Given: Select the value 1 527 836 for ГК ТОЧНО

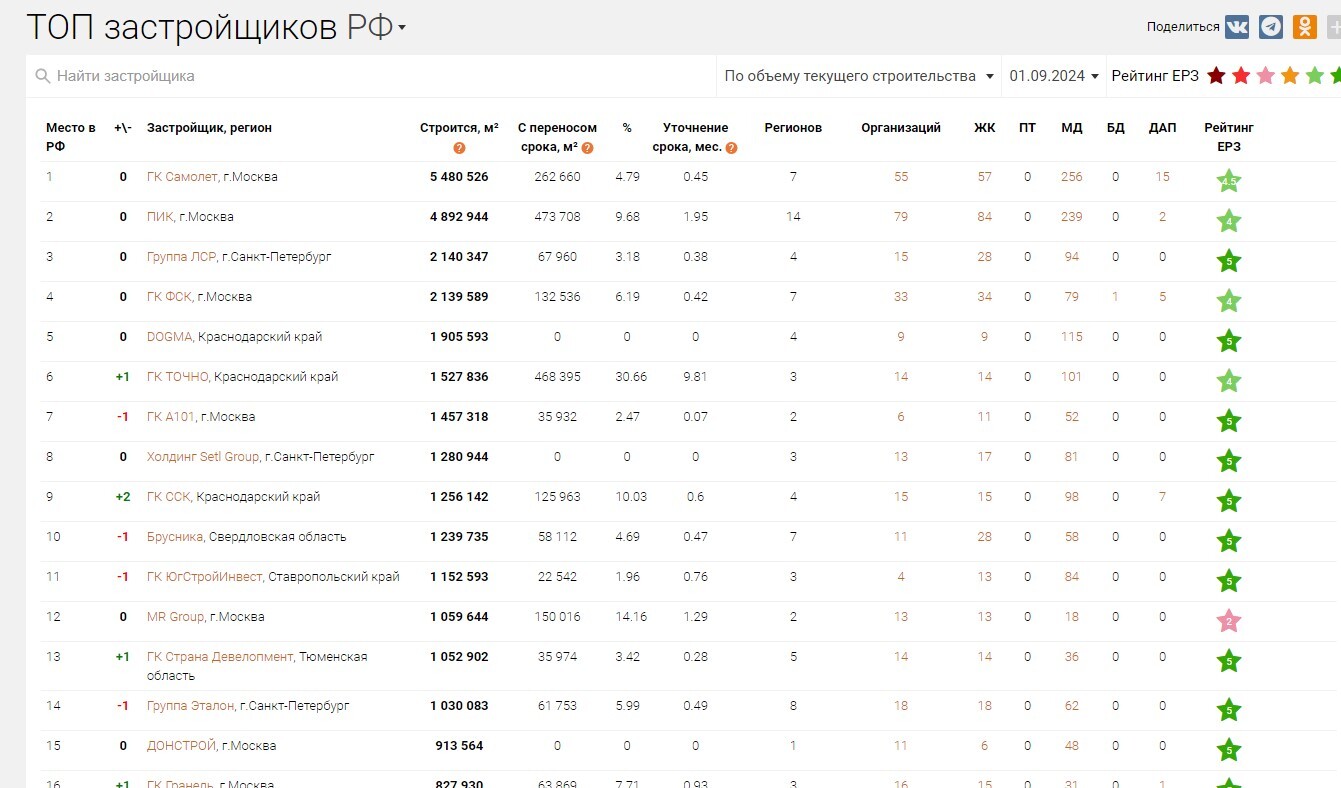Looking at the screenshot, I should click(x=459, y=377).
